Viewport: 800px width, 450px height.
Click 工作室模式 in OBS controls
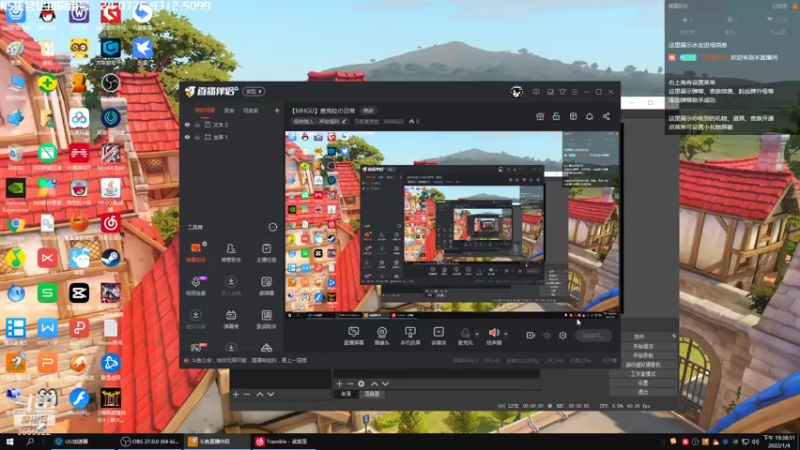click(x=643, y=373)
